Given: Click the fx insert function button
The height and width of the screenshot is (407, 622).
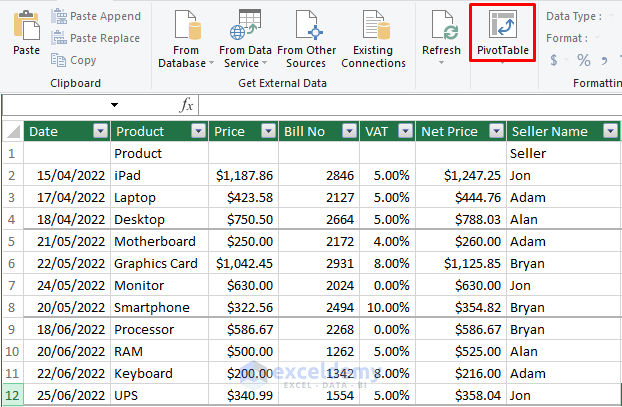Looking at the screenshot, I should point(186,105).
